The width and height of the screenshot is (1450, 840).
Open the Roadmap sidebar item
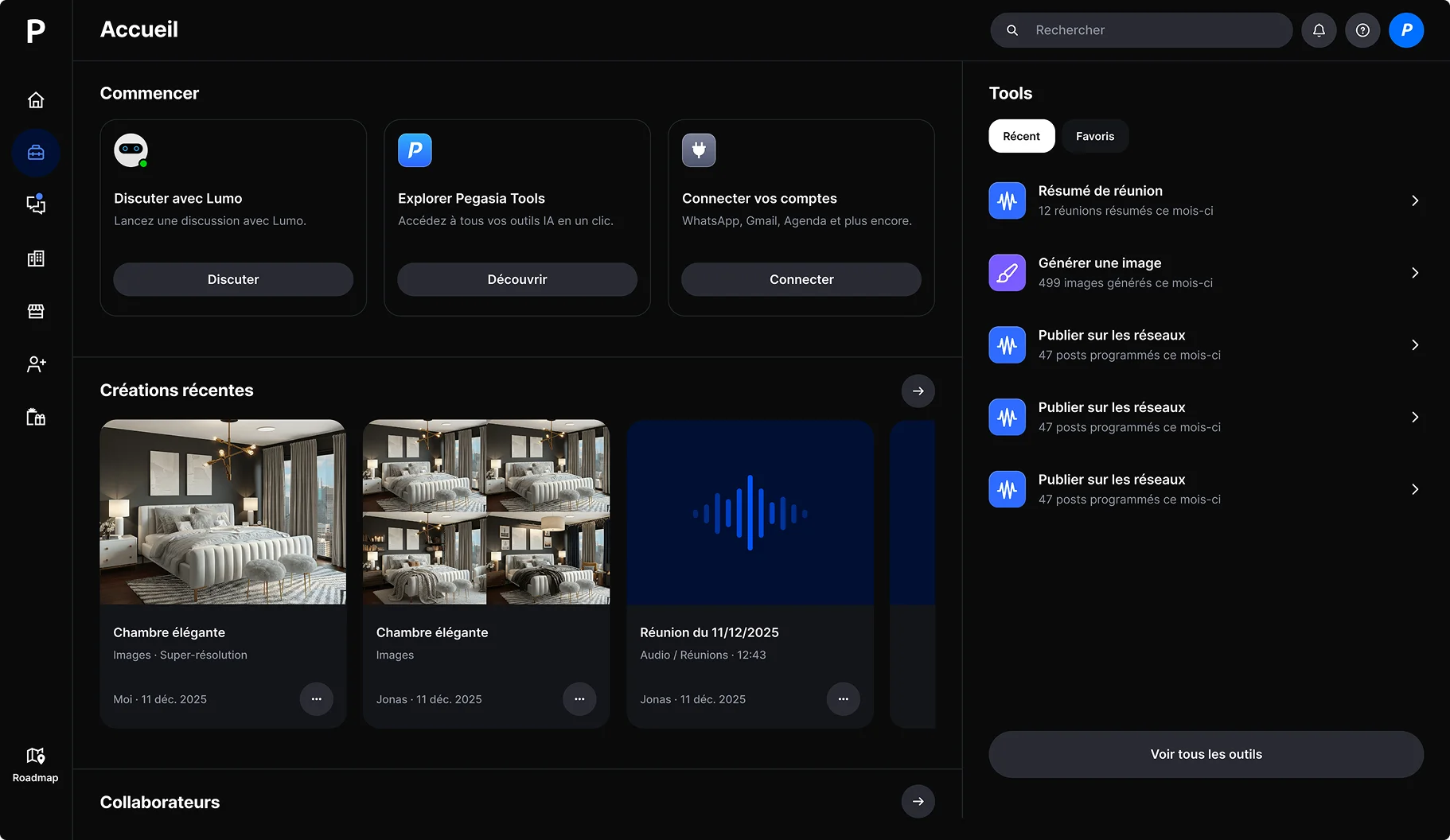[x=36, y=764]
